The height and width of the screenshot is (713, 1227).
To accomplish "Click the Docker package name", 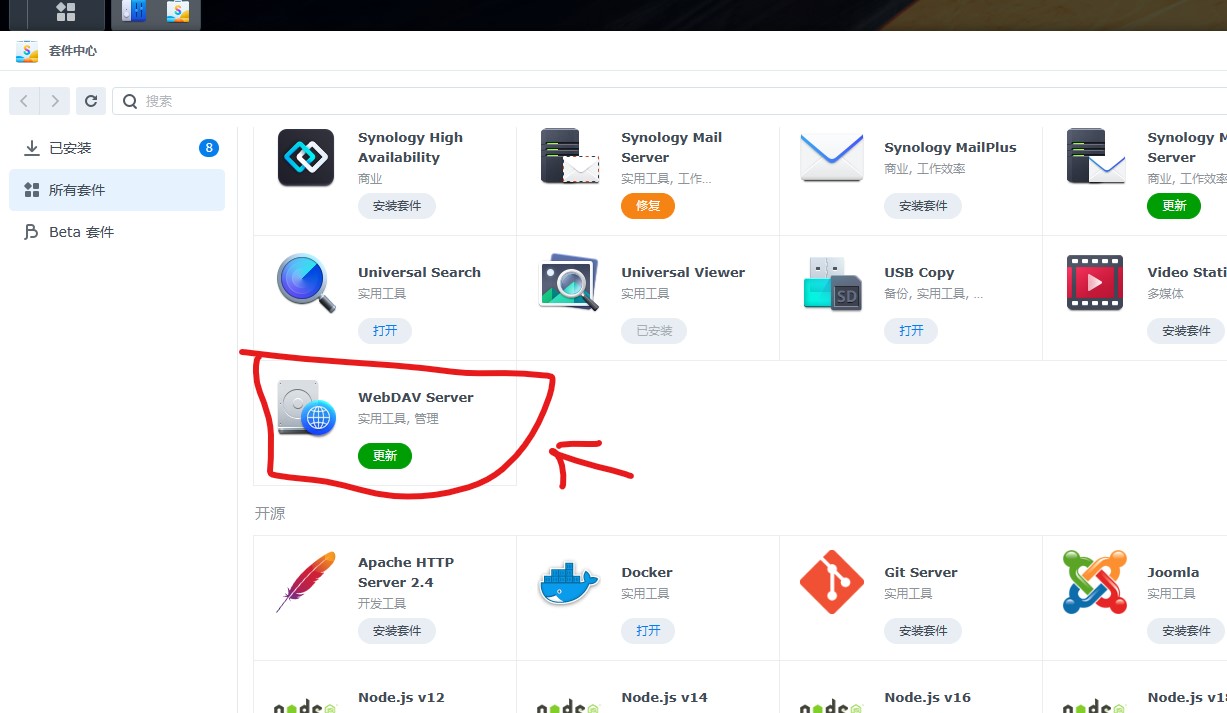I will coord(647,573).
